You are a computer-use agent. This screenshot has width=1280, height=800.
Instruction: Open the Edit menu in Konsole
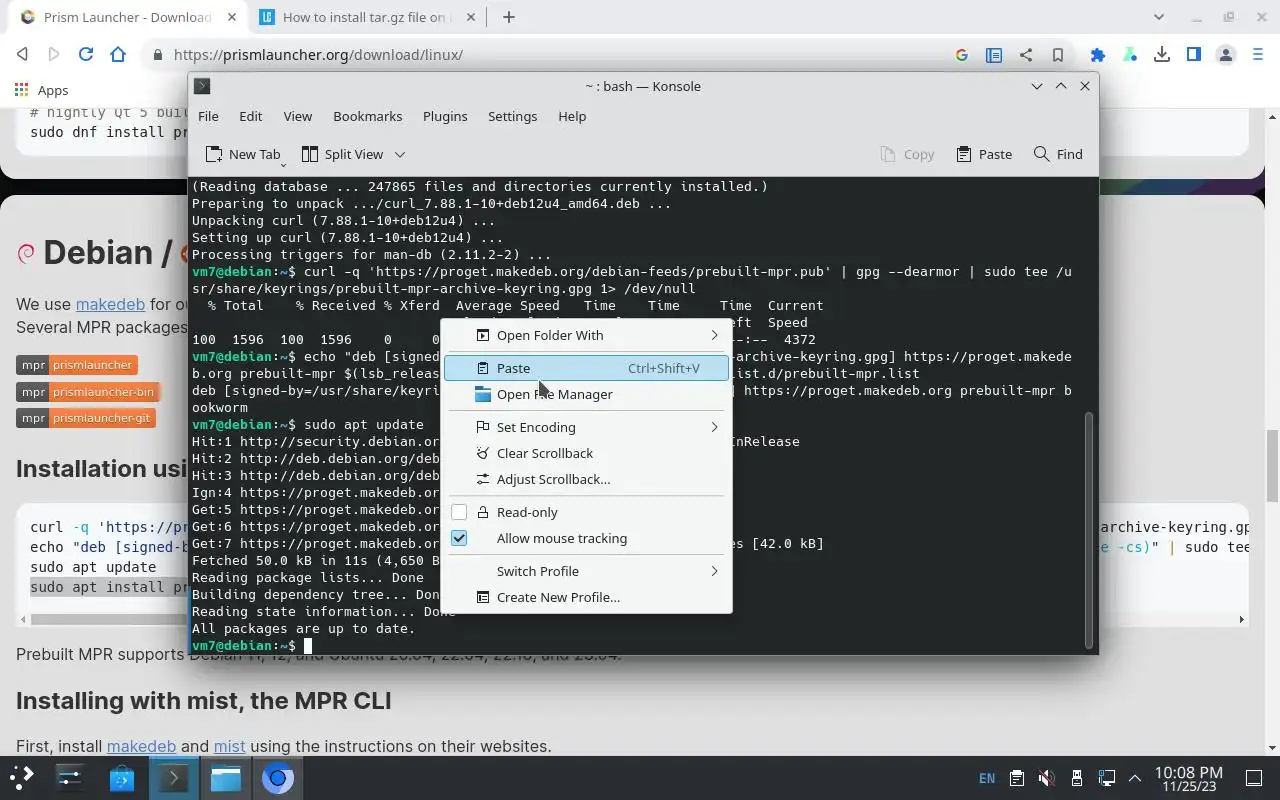[250, 116]
